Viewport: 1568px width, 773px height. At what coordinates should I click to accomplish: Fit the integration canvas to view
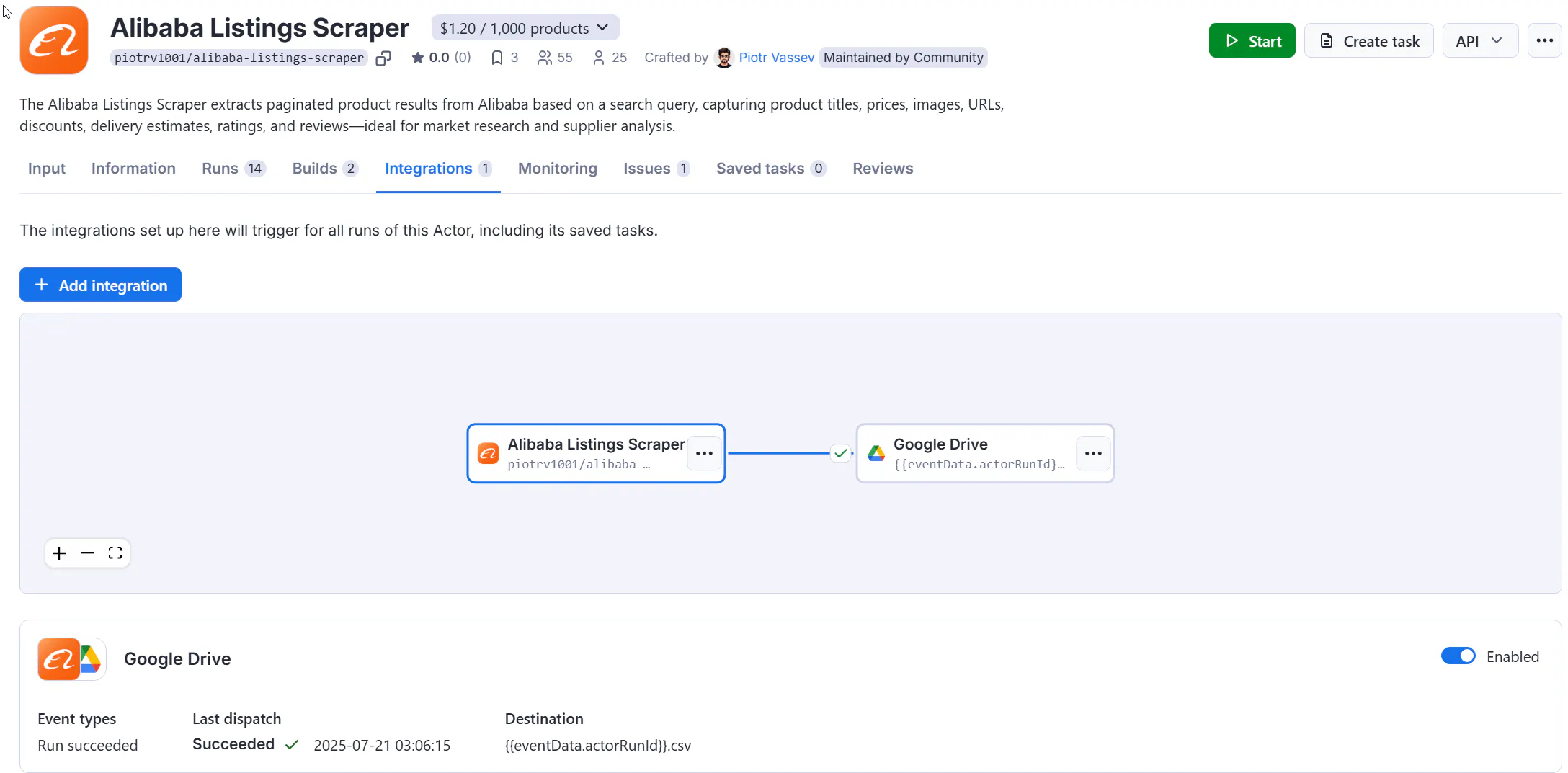point(115,553)
